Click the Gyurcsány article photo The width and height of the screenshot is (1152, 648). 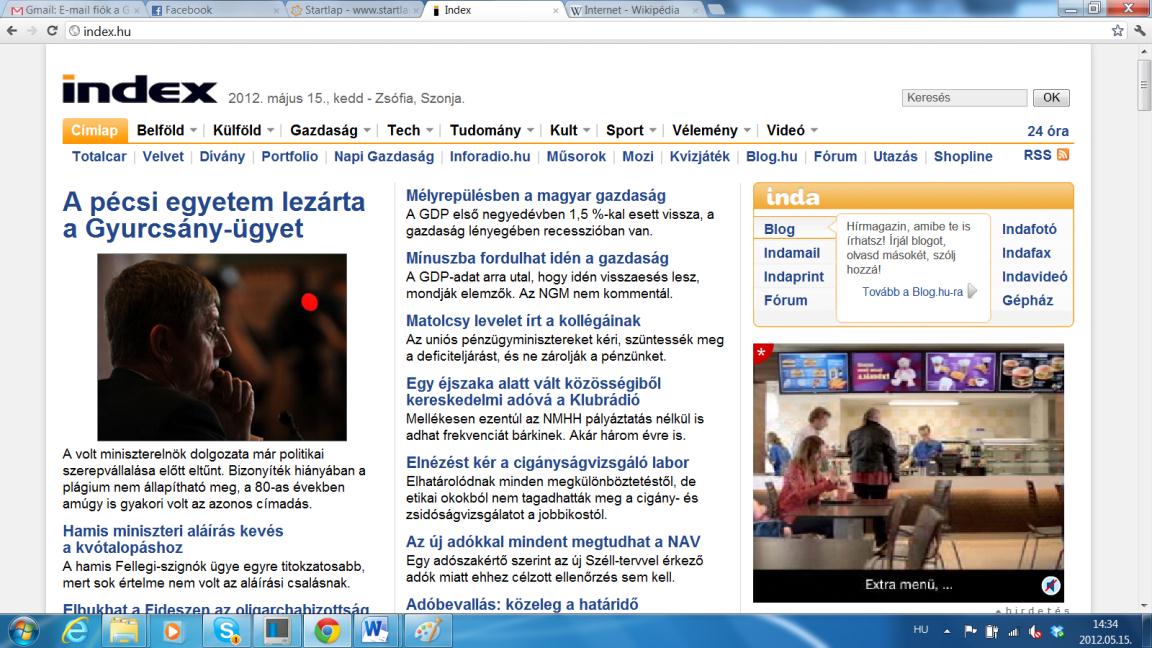click(x=222, y=348)
